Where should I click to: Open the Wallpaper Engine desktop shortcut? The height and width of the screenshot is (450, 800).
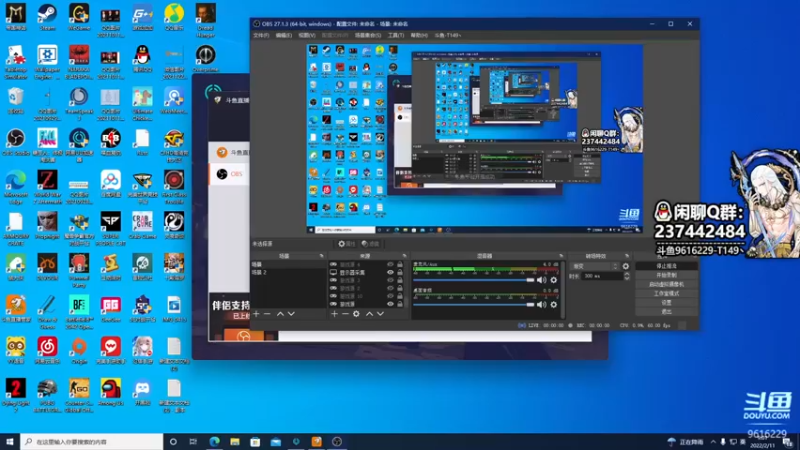pyautogui.click(x=47, y=62)
